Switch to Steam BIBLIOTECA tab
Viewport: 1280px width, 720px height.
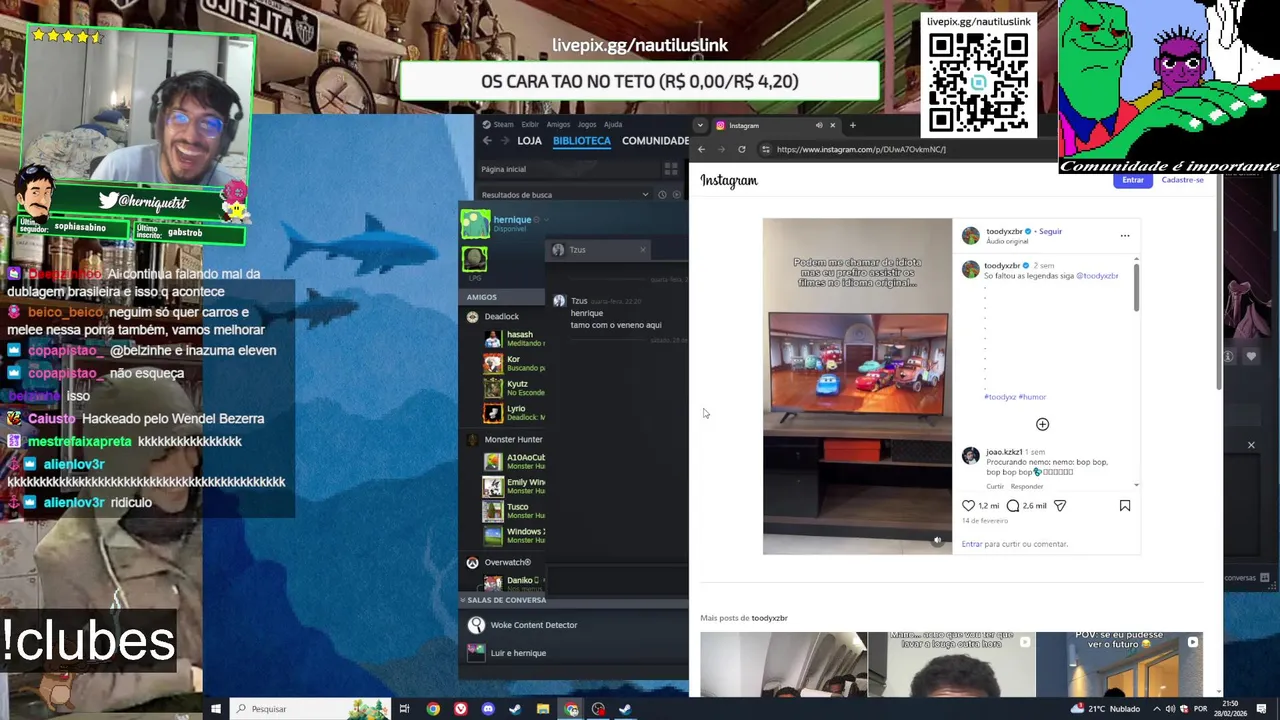581,141
